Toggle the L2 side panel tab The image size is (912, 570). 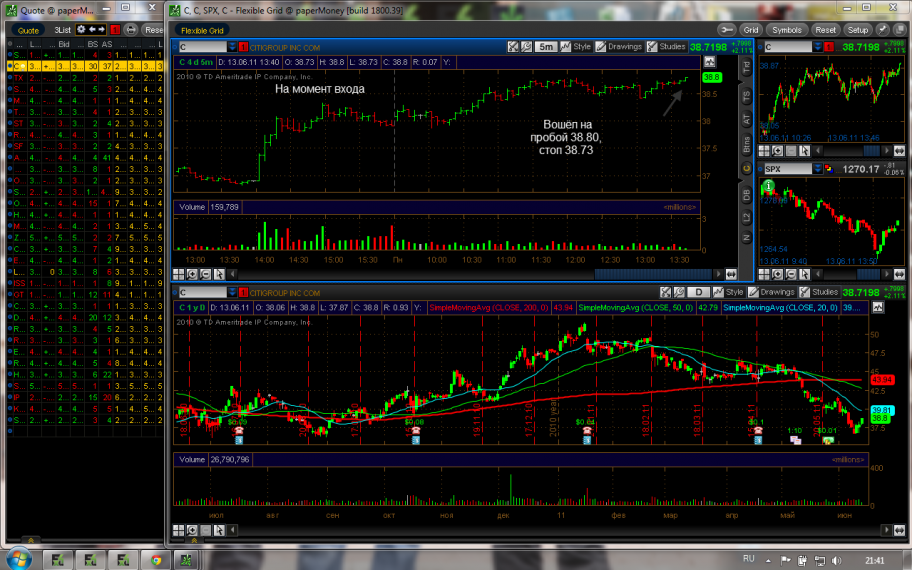746,216
